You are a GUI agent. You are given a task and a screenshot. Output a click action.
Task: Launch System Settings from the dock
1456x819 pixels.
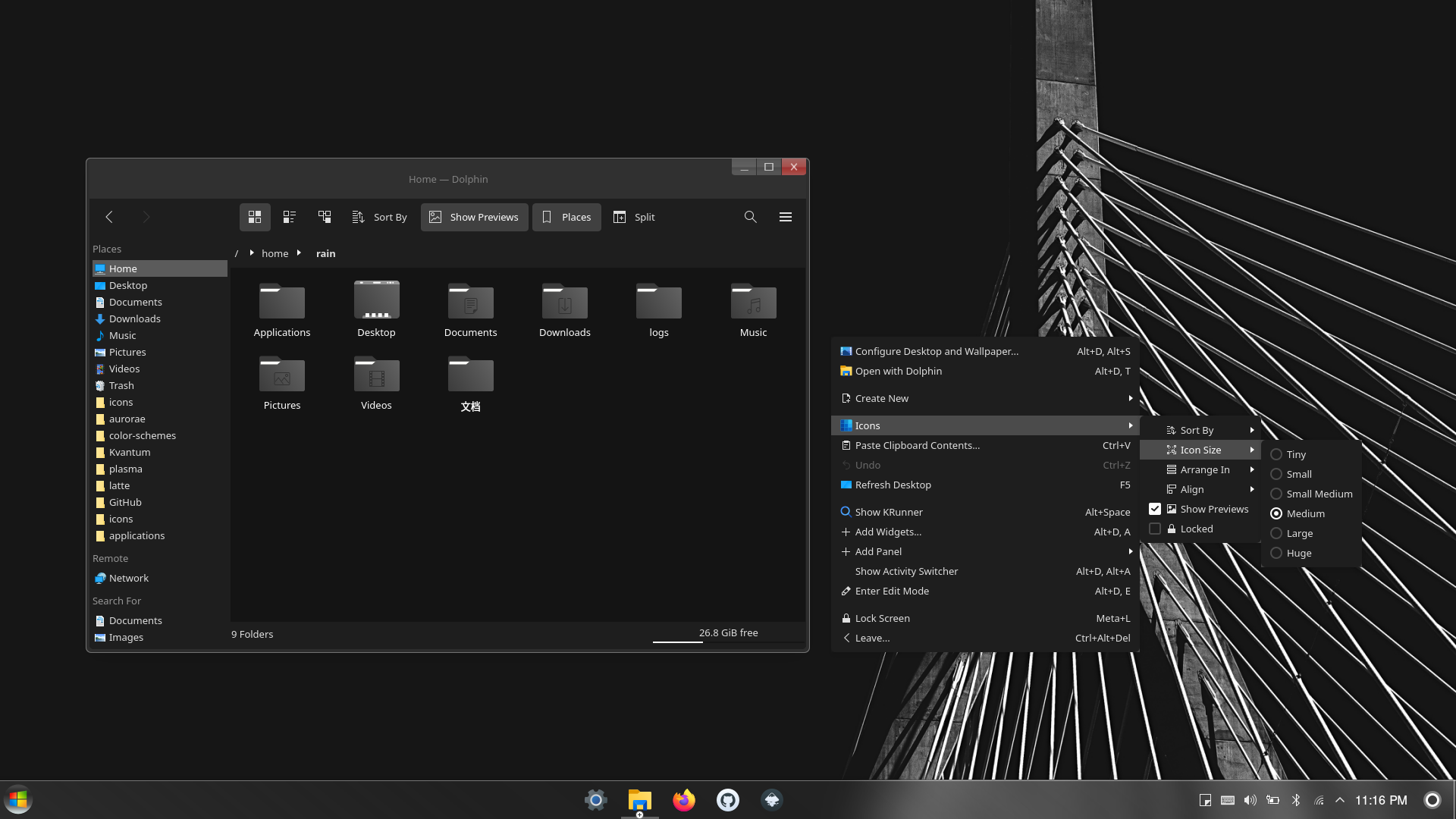pyautogui.click(x=596, y=800)
